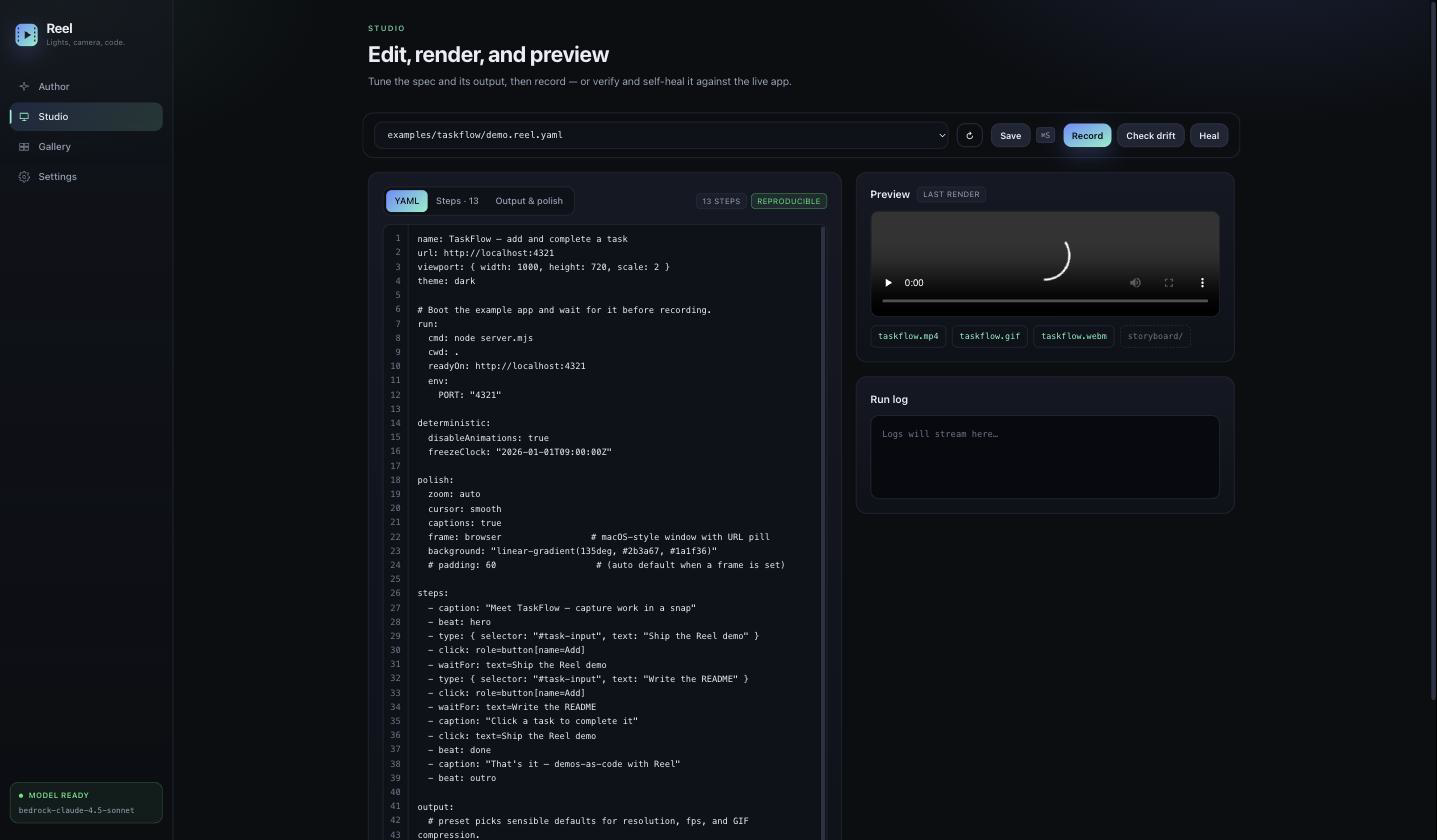Click the "captions: true" line

[x=465, y=523]
